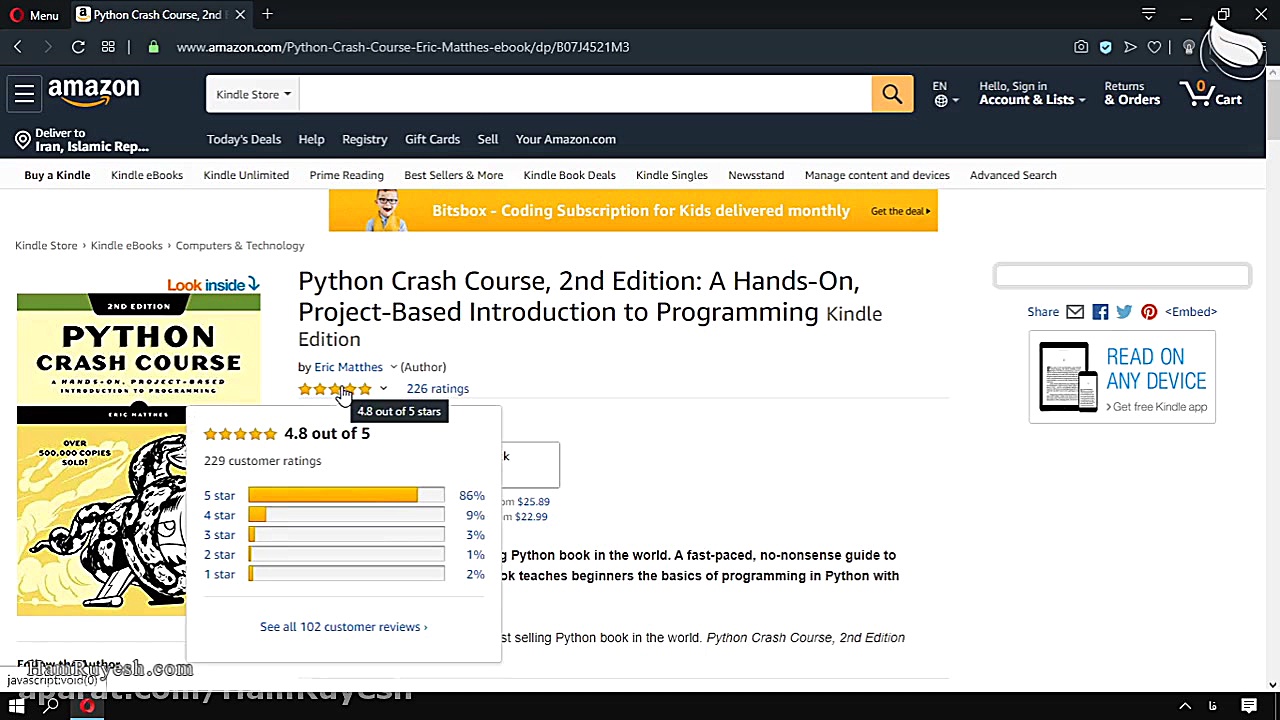Share by email envelope icon
The image size is (1280, 720).
click(1075, 312)
